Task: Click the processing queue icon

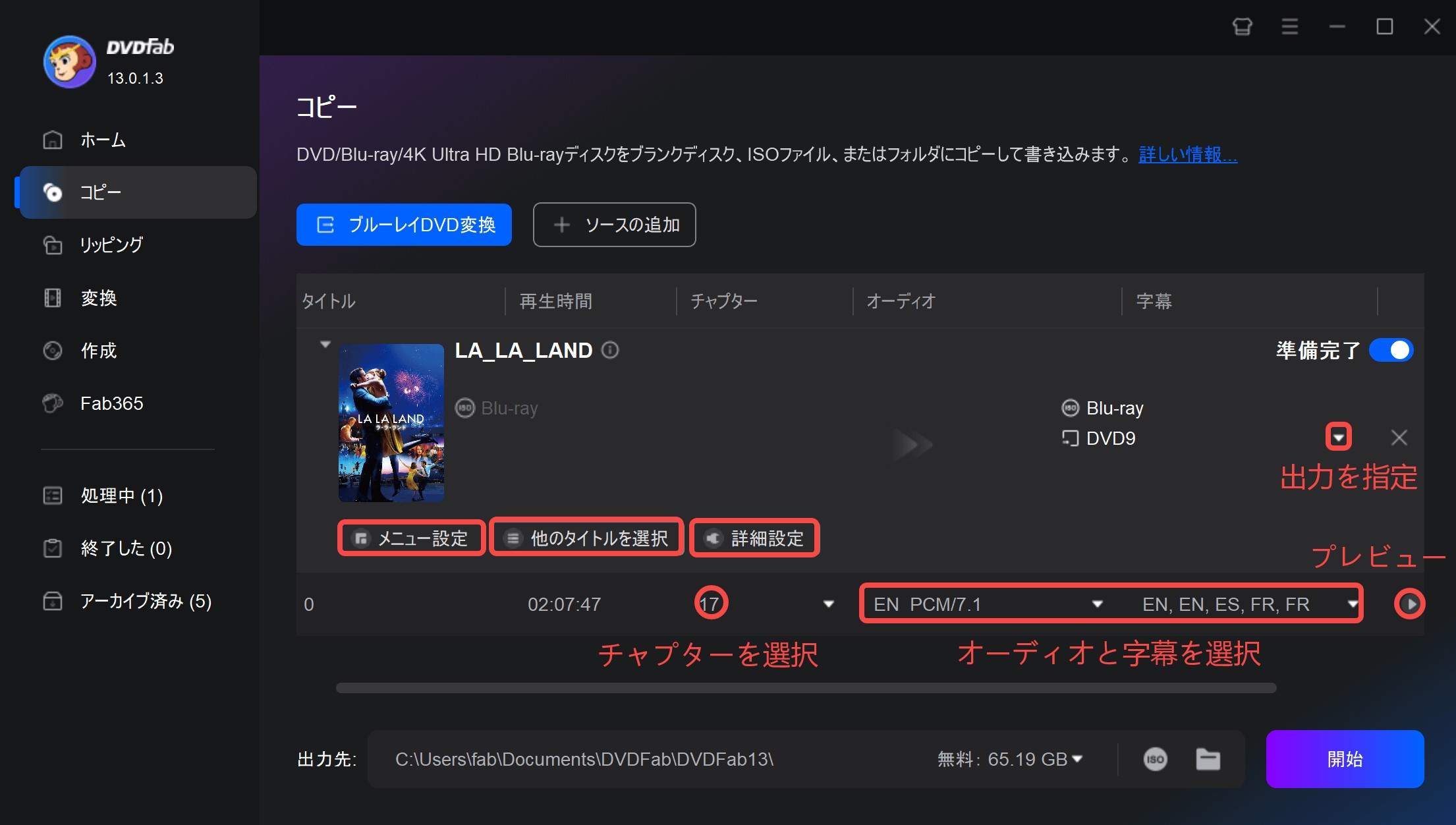Action: [53, 496]
